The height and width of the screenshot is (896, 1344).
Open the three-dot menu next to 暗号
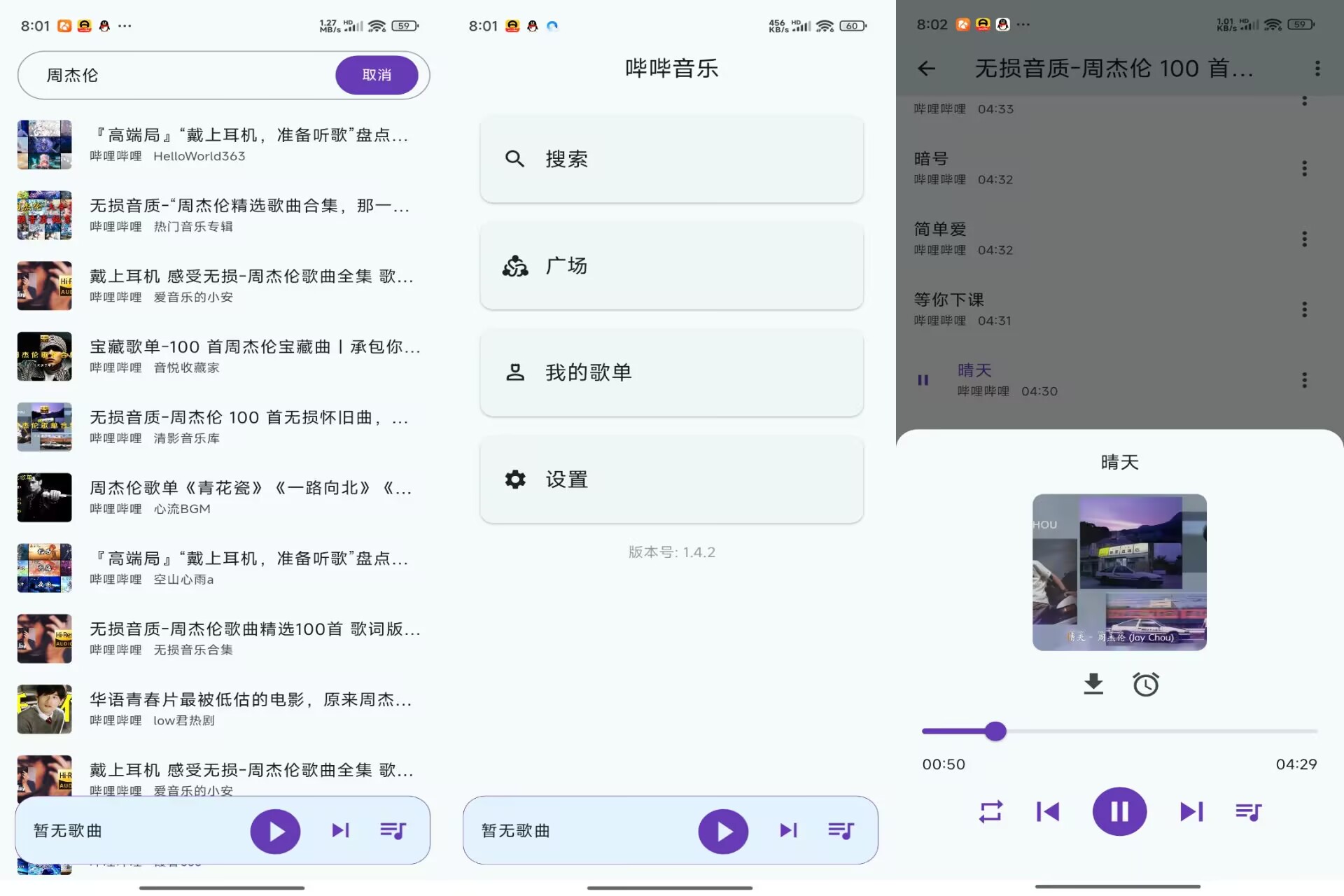[1305, 168]
